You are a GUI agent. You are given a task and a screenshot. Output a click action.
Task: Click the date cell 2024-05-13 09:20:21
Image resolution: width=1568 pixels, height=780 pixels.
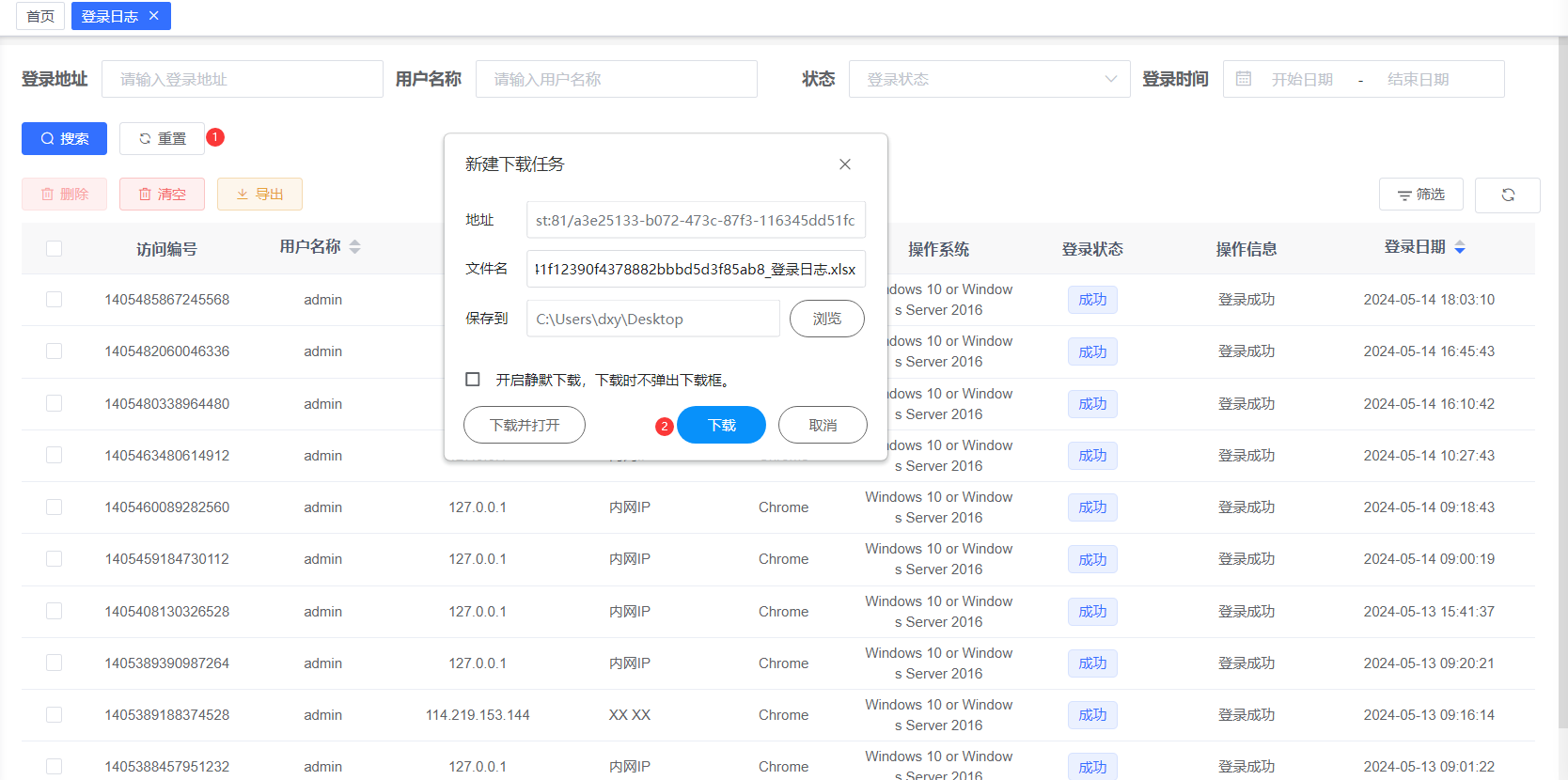[1429, 663]
